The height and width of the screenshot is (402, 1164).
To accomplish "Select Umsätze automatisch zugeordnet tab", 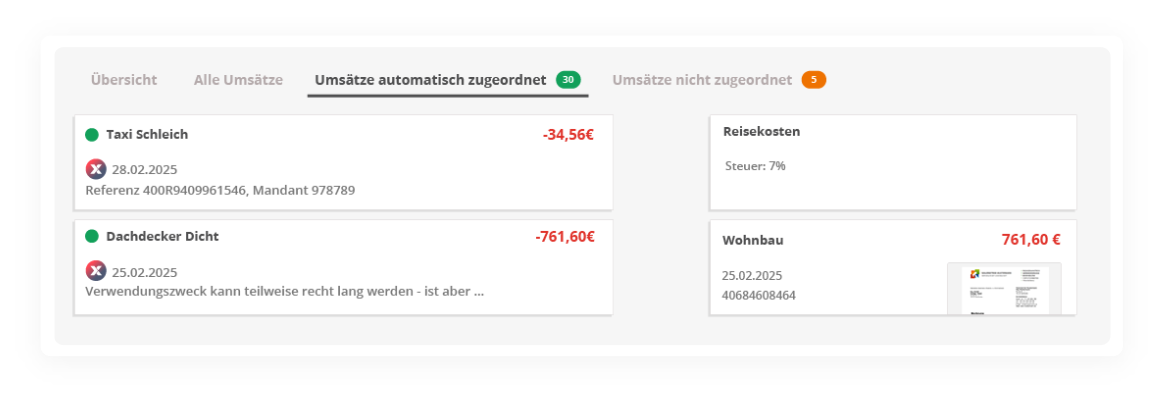I will click(431, 80).
